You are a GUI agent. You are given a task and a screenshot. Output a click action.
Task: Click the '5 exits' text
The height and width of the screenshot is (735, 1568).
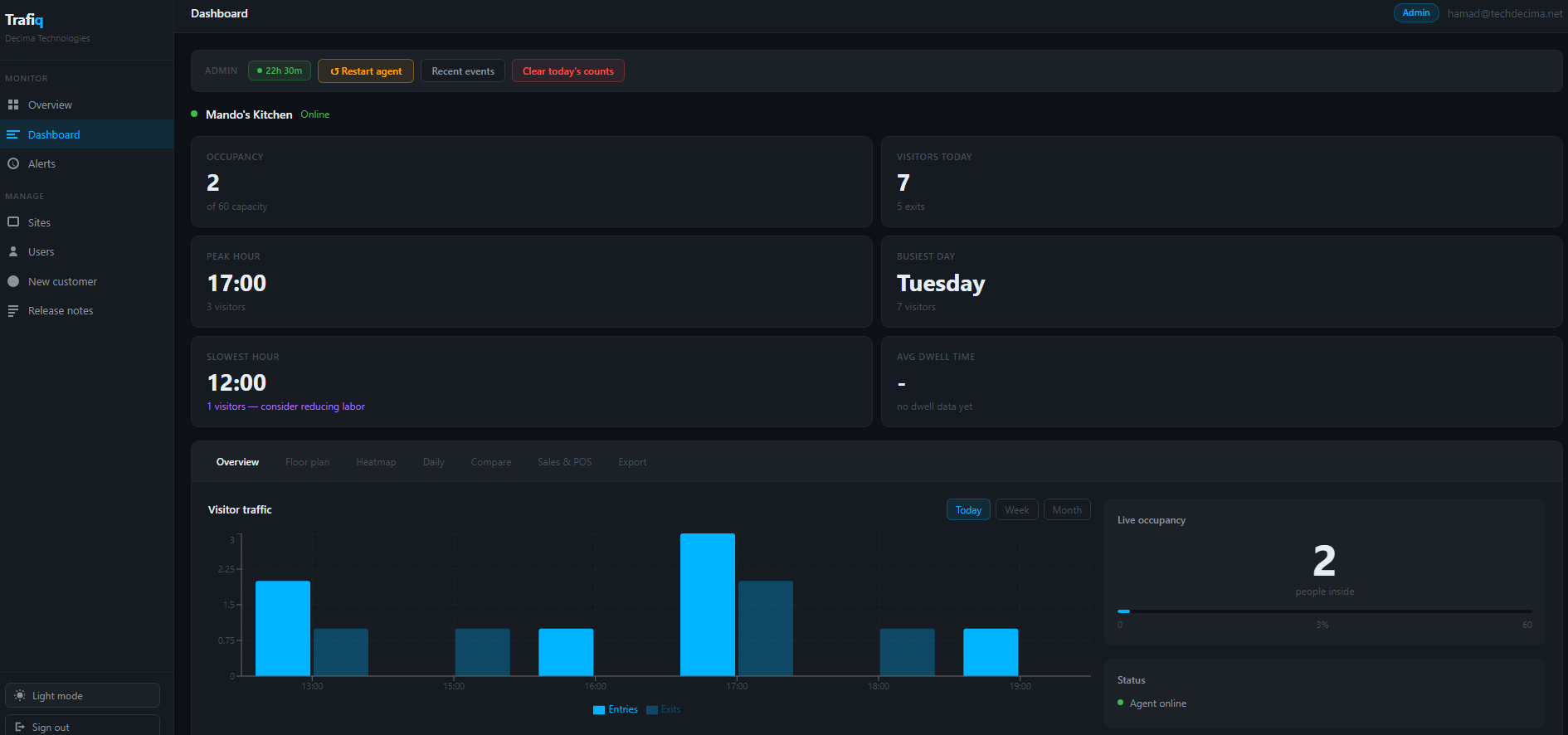pyautogui.click(x=910, y=207)
